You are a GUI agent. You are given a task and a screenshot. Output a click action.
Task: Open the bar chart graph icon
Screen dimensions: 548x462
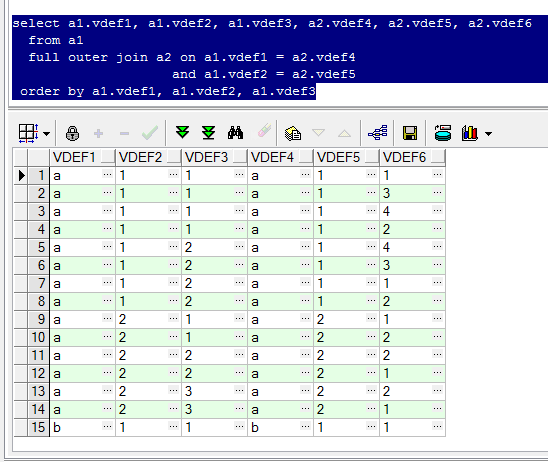tap(470, 133)
